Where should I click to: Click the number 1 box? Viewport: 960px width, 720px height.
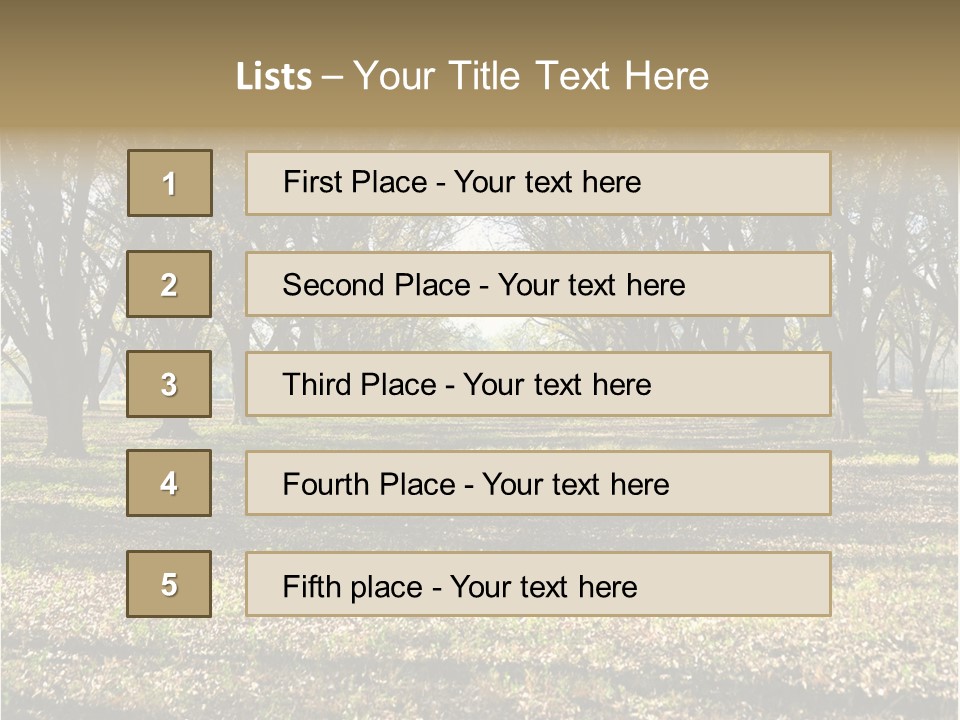(x=170, y=183)
